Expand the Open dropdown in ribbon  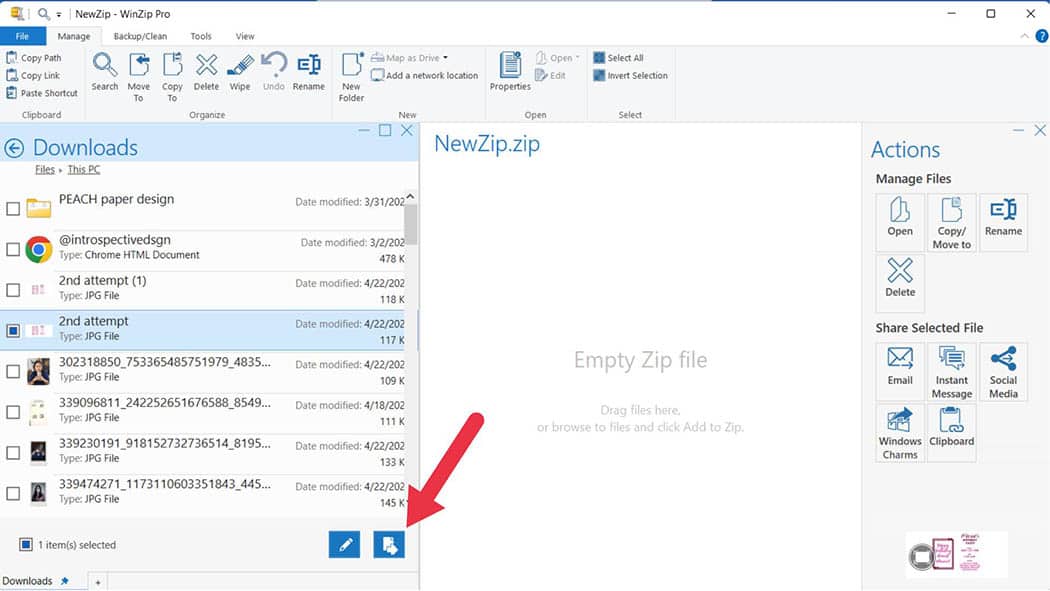coord(577,58)
